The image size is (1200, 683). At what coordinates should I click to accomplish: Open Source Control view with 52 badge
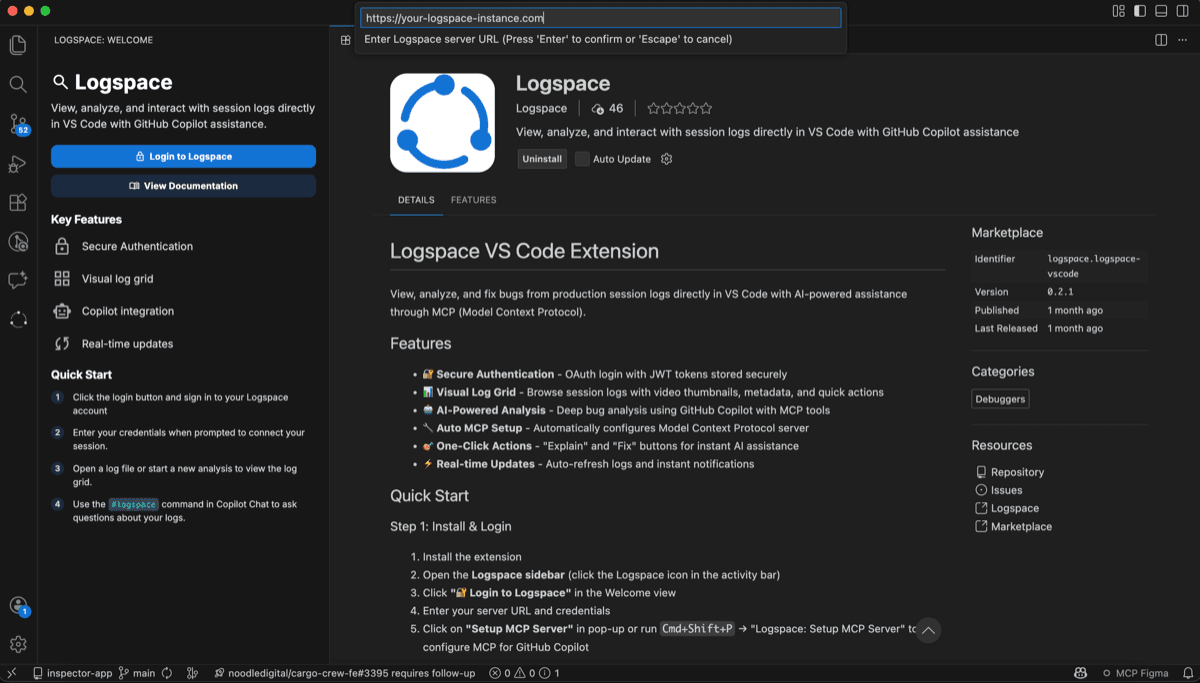click(18, 124)
